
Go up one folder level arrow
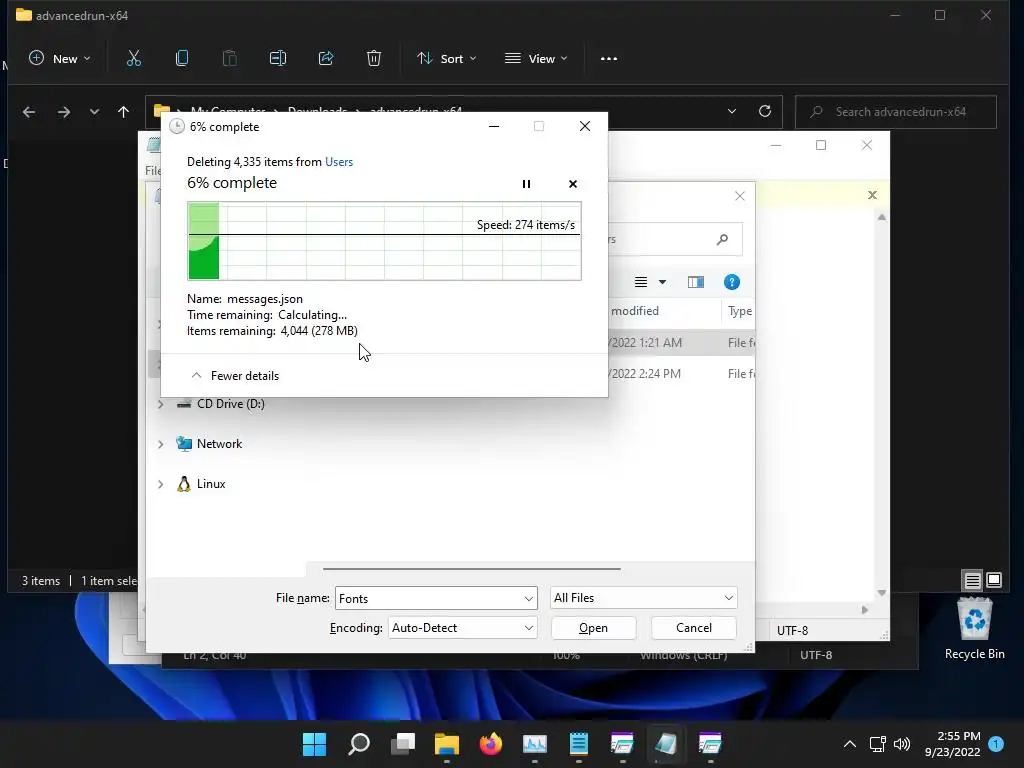click(123, 112)
